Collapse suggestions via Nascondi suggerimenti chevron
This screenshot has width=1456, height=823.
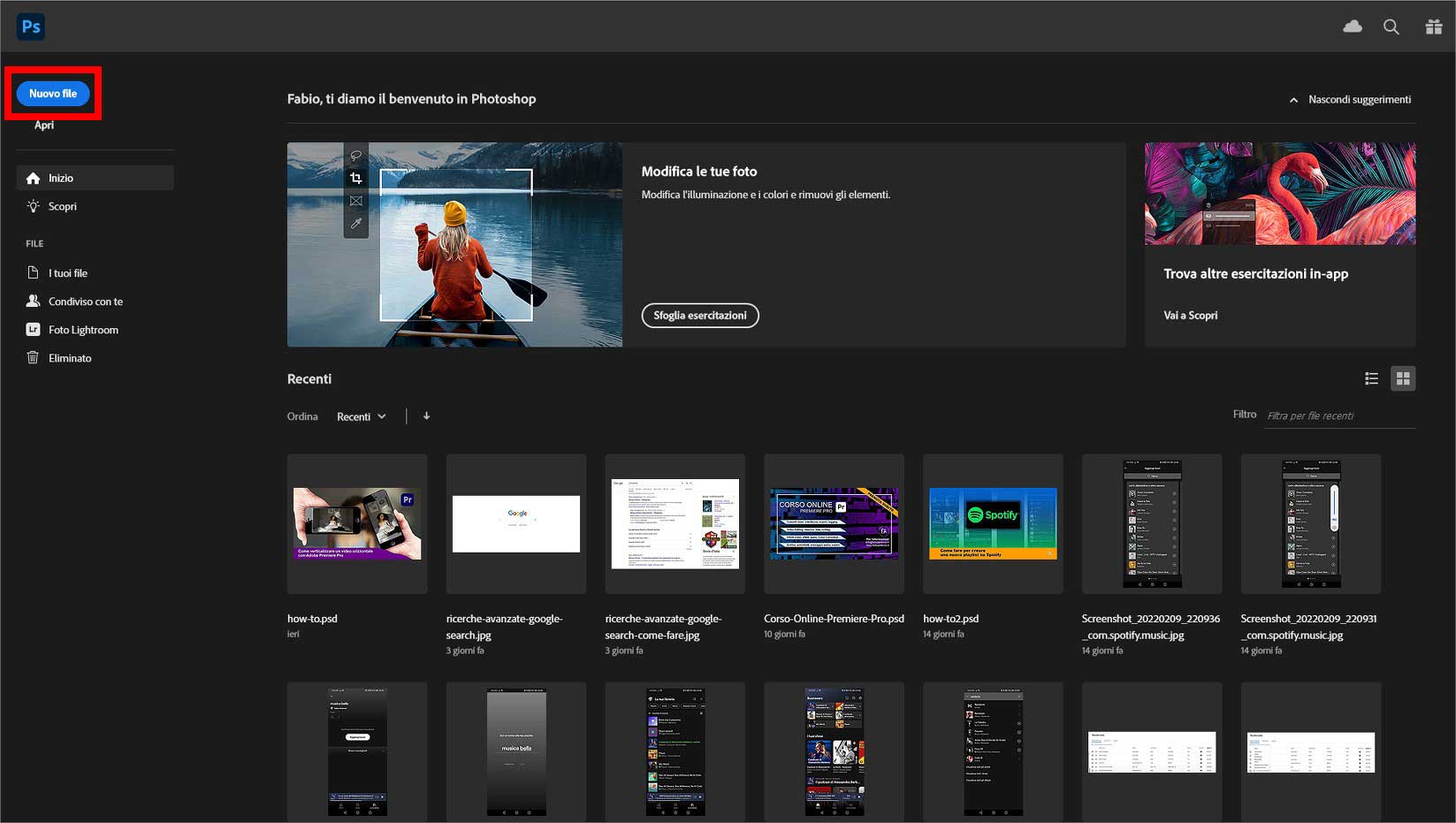pyautogui.click(x=1293, y=99)
